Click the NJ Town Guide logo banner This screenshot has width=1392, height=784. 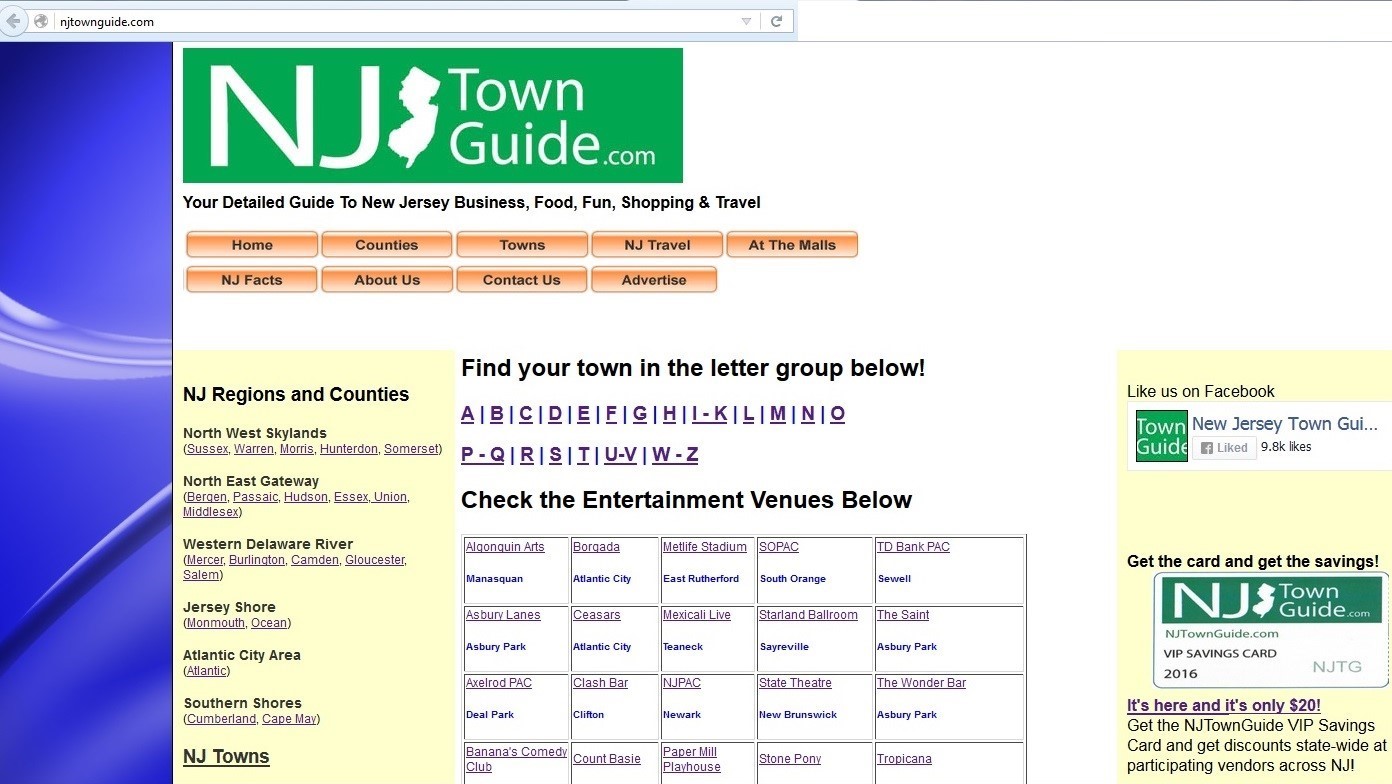(432, 115)
